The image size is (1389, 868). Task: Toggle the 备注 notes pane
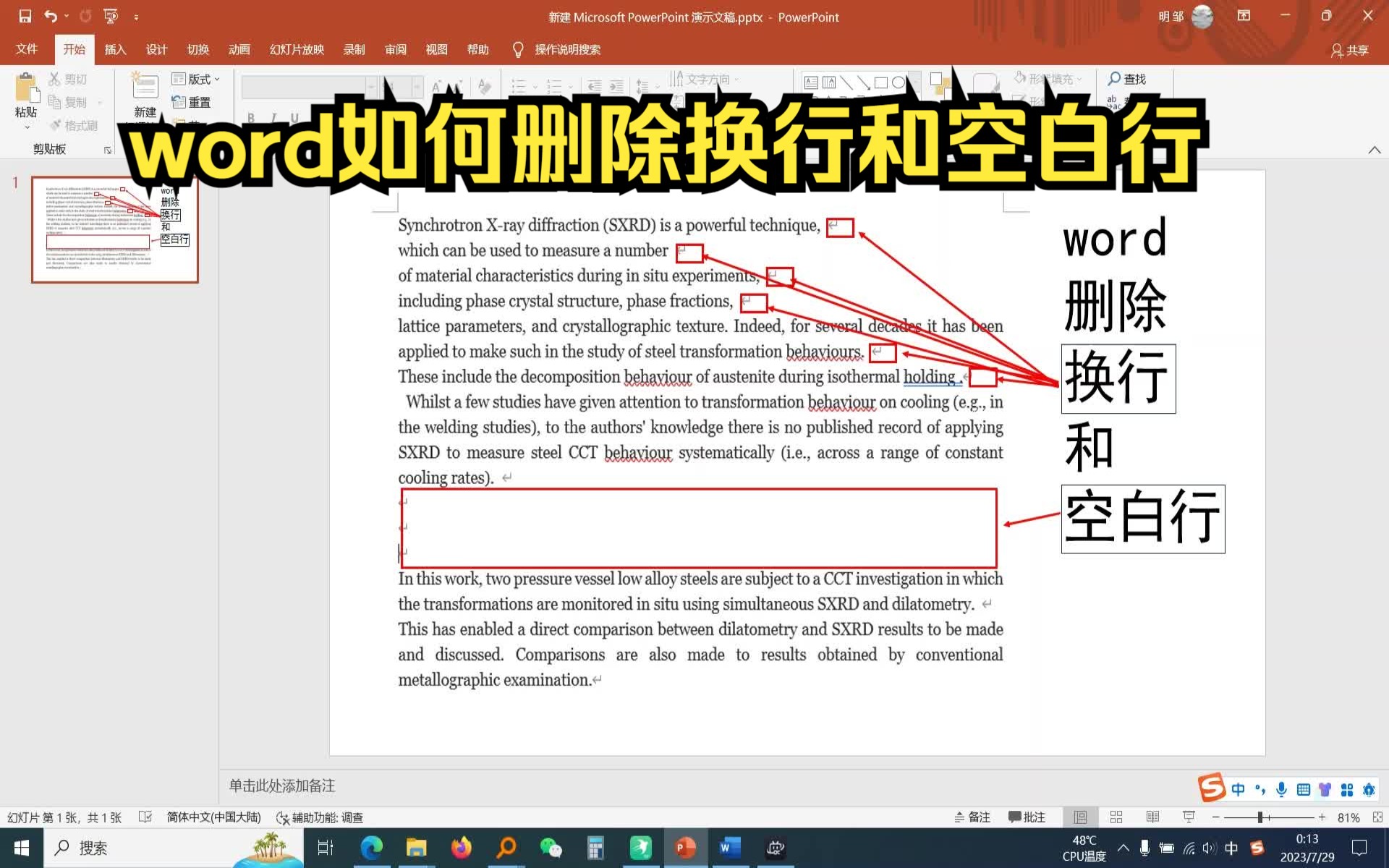[x=972, y=817]
